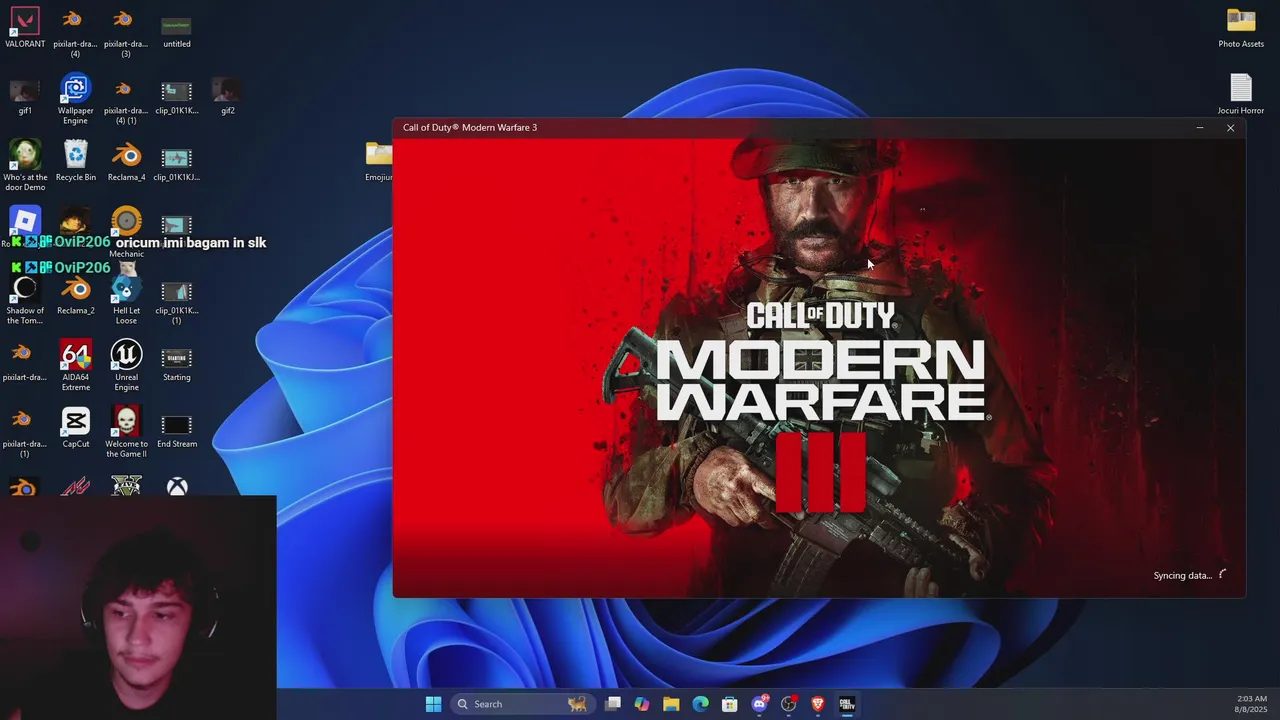
Task: Select the Reclama_2 Blender file
Action: click(75, 296)
